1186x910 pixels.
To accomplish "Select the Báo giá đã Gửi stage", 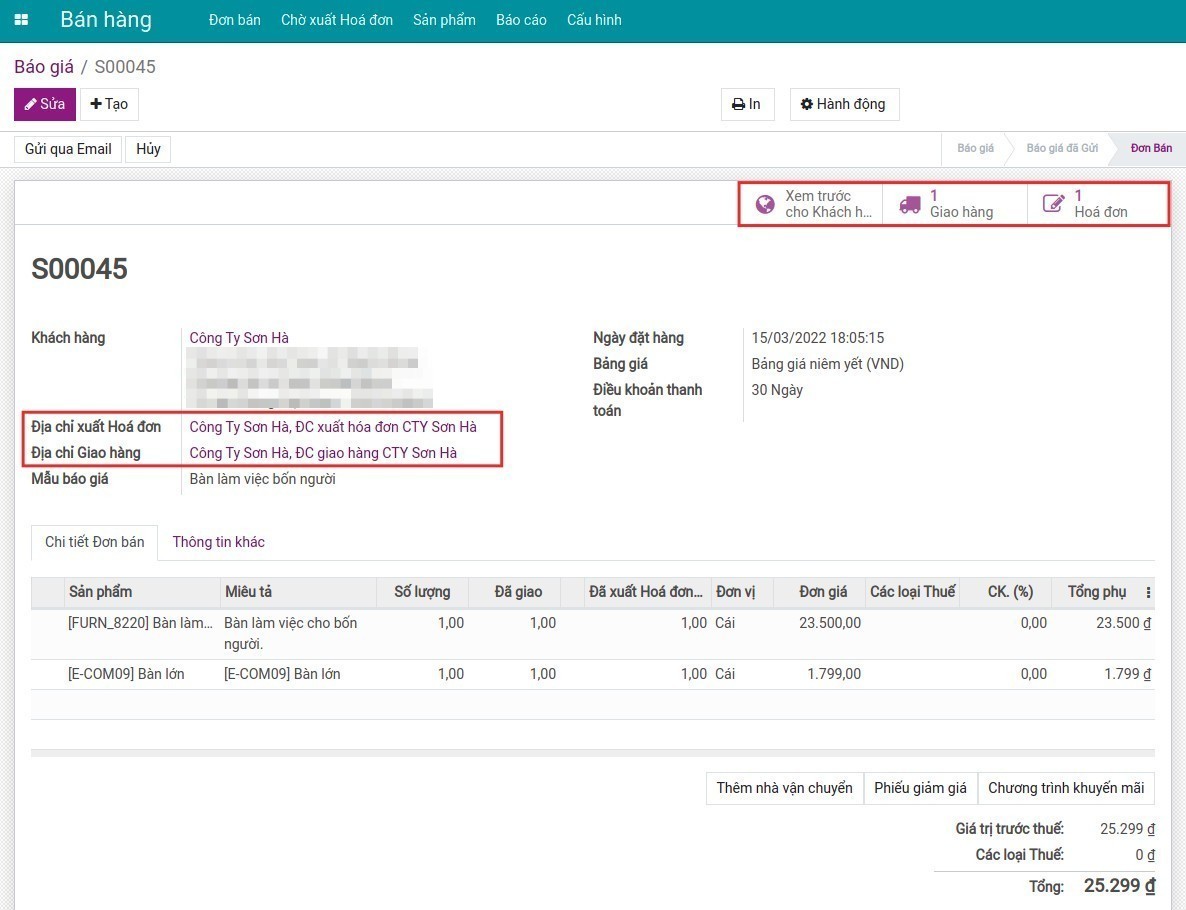I will [1062, 148].
